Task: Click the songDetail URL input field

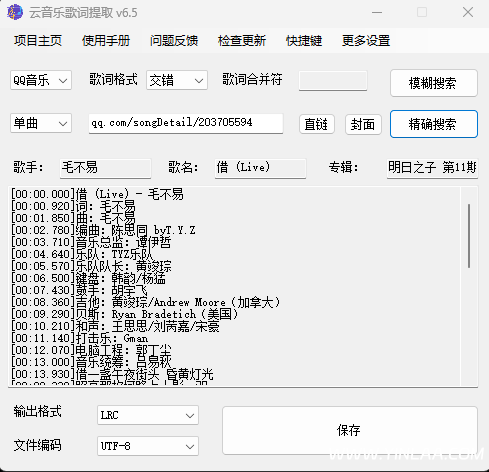Action: [x=186, y=123]
